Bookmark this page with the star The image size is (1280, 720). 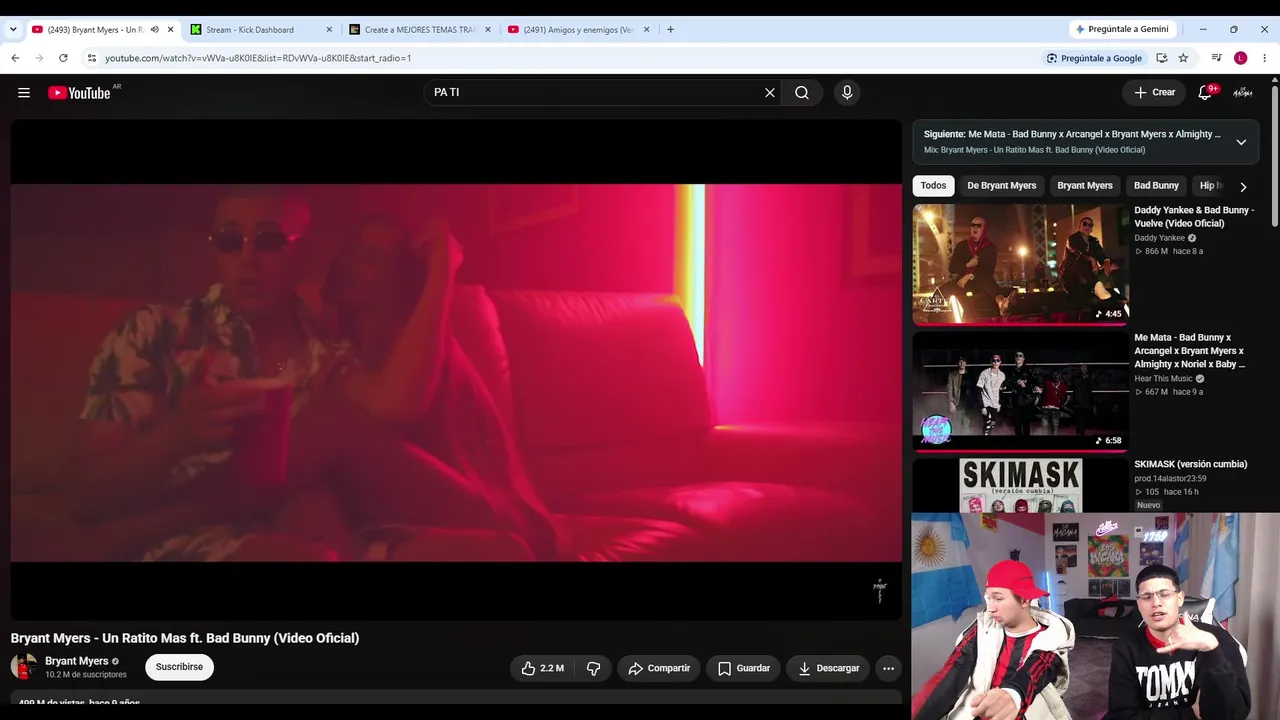coord(1184,58)
